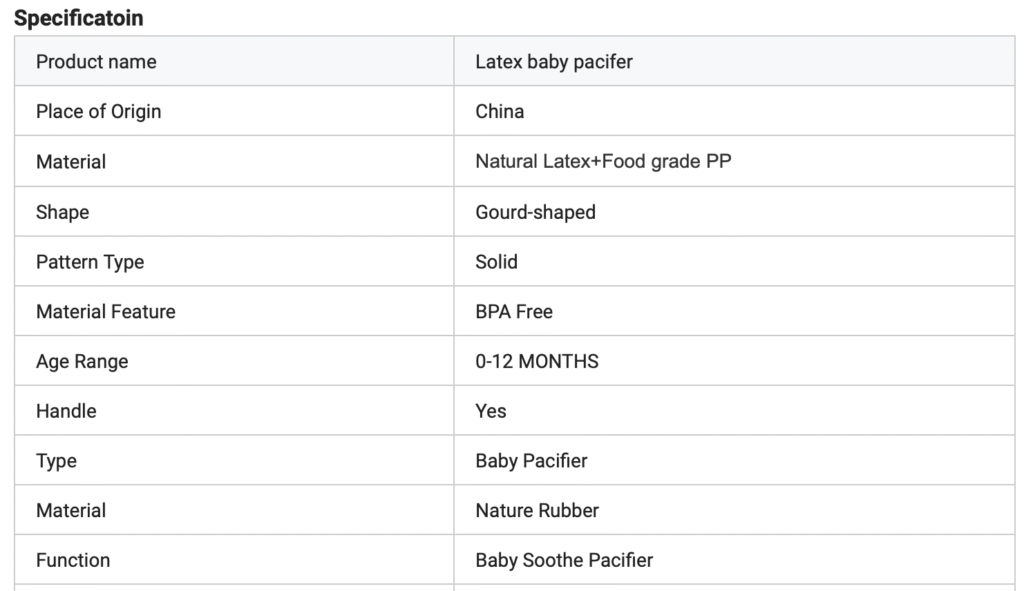The width and height of the screenshot is (1024, 591).
Task: Select the Yes value for Handle
Action: click(x=491, y=411)
